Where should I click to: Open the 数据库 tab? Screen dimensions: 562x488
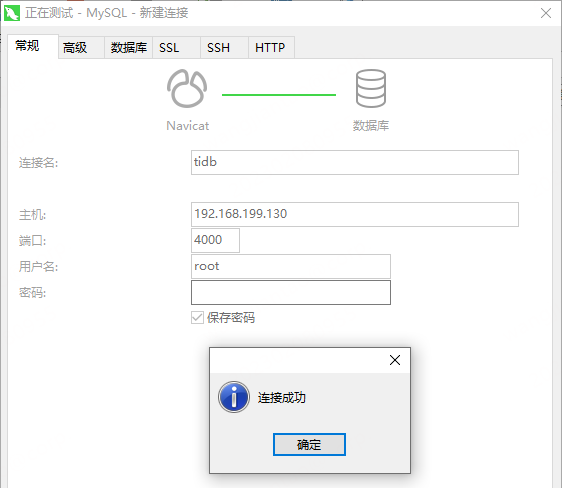pyautogui.click(x=128, y=47)
